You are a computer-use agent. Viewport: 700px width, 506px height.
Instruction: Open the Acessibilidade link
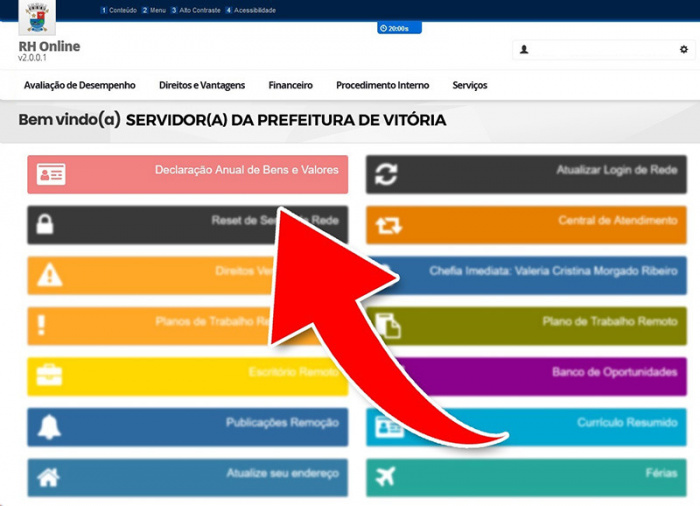click(x=250, y=10)
